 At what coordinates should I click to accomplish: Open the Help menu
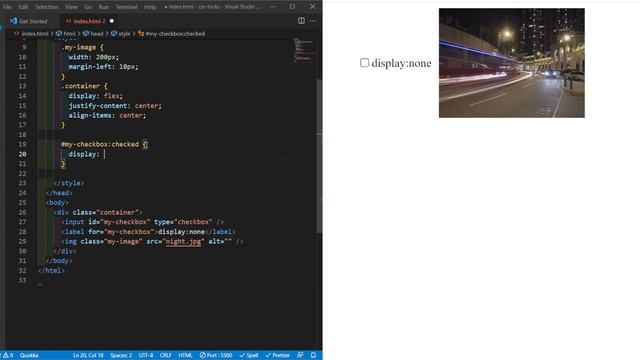pos(150,7)
